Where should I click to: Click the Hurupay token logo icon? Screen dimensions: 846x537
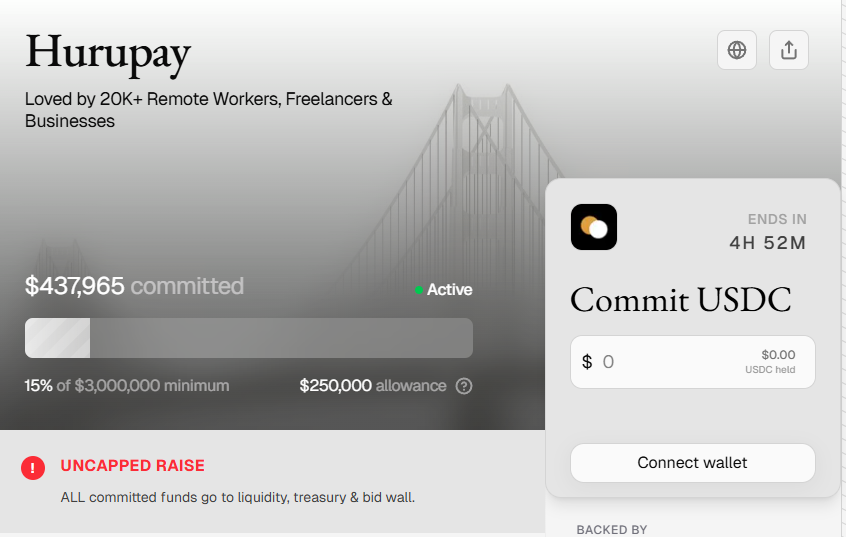point(594,227)
